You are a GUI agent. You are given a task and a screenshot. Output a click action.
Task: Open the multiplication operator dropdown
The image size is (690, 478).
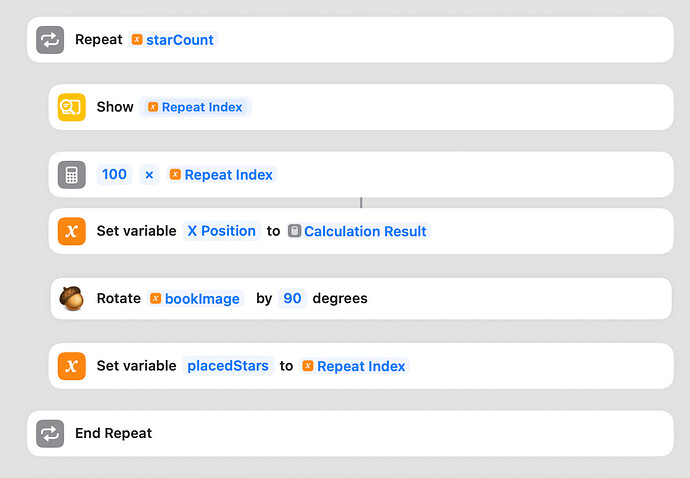149,175
